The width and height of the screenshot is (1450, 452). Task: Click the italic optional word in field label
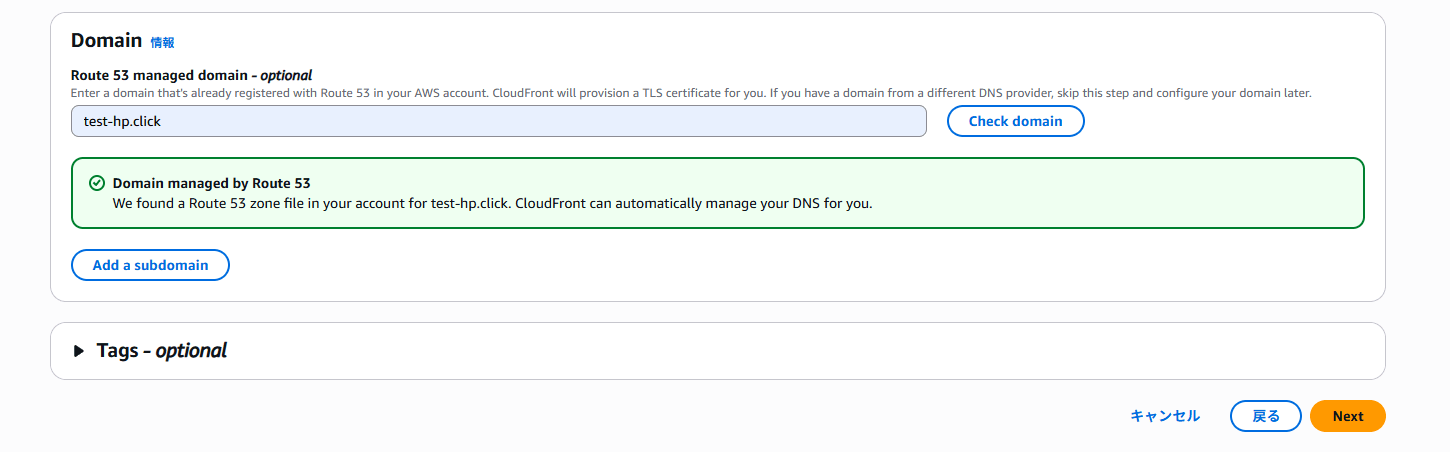point(286,75)
